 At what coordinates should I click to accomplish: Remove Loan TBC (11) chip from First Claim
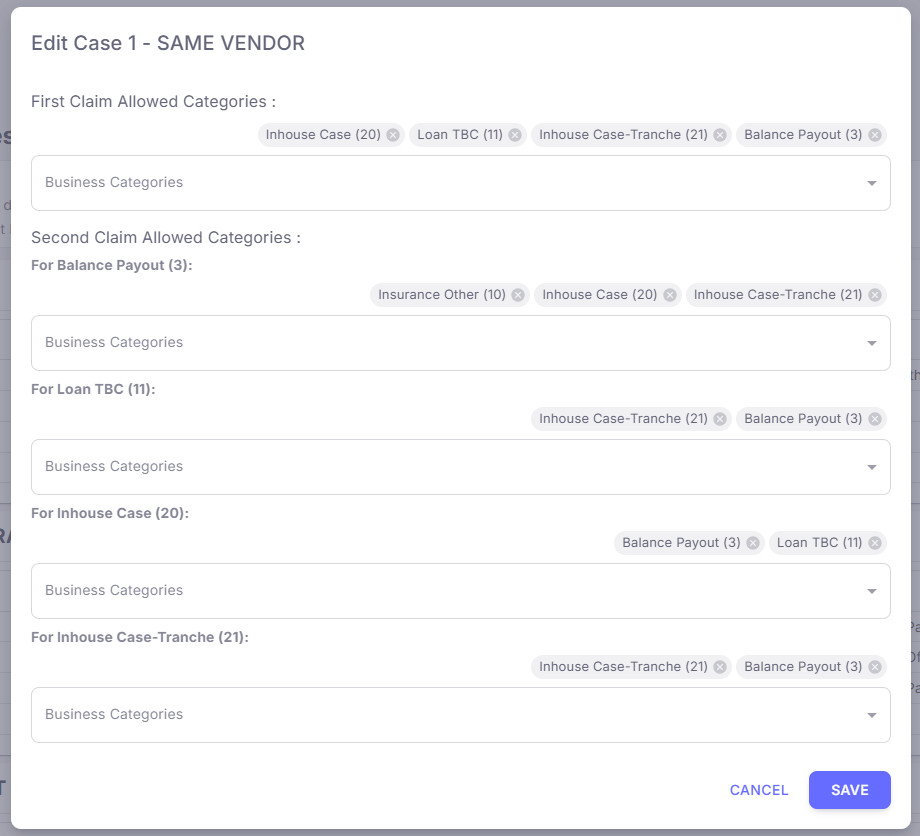(x=515, y=135)
